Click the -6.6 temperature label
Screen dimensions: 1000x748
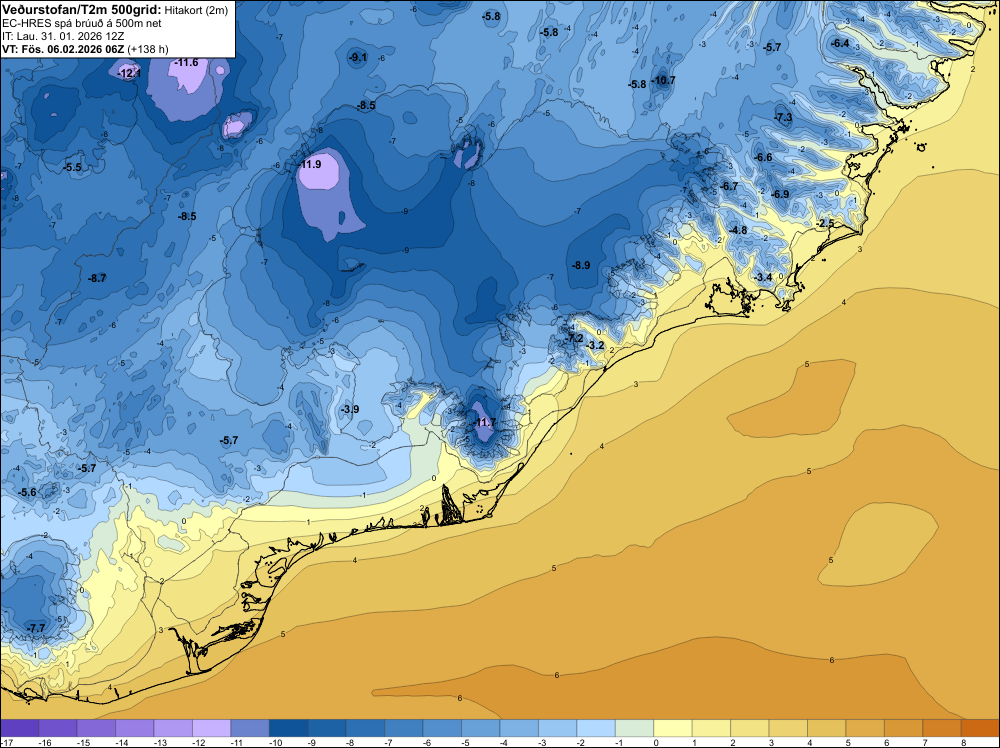tap(763, 158)
